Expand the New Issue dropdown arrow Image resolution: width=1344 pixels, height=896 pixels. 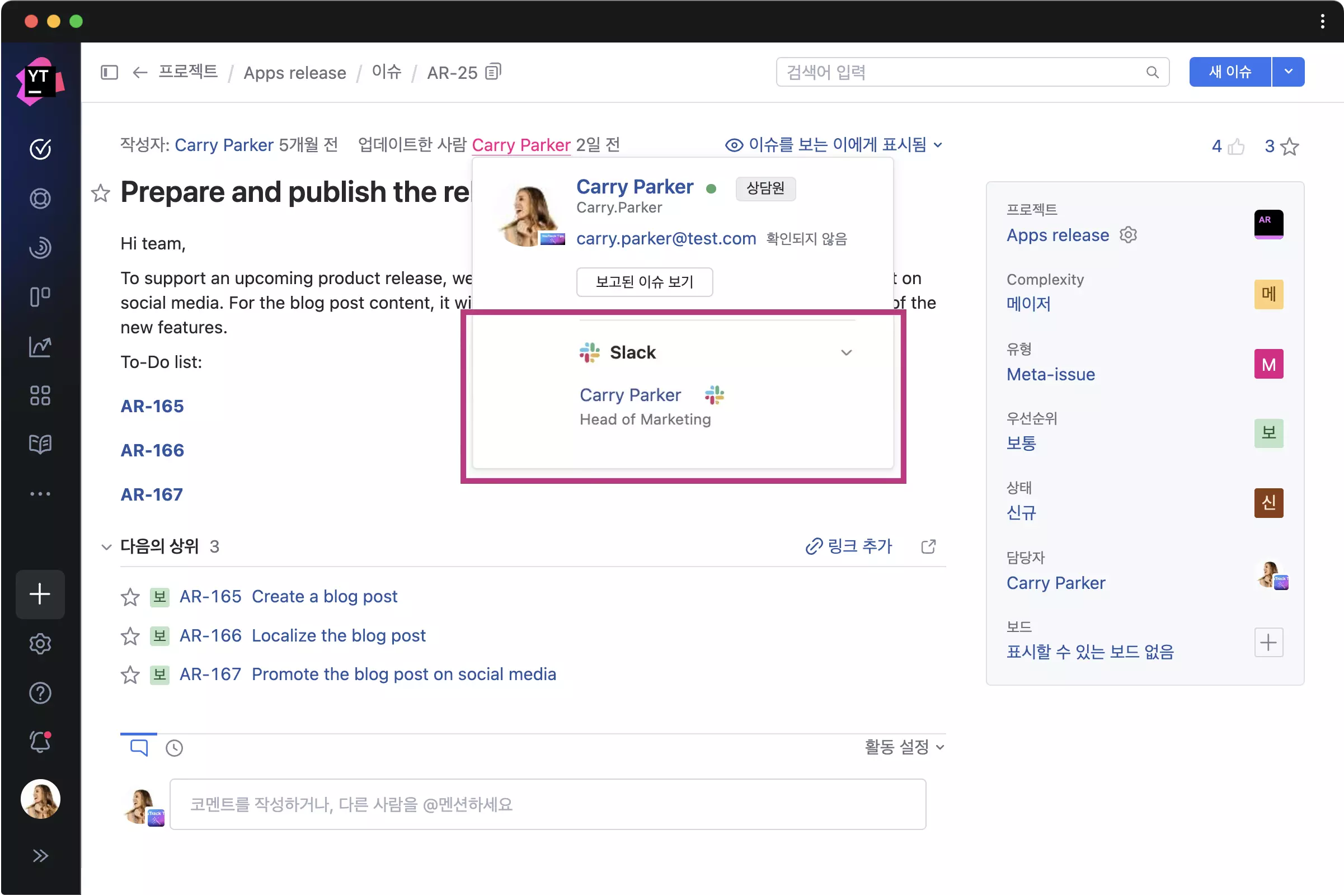[1288, 72]
